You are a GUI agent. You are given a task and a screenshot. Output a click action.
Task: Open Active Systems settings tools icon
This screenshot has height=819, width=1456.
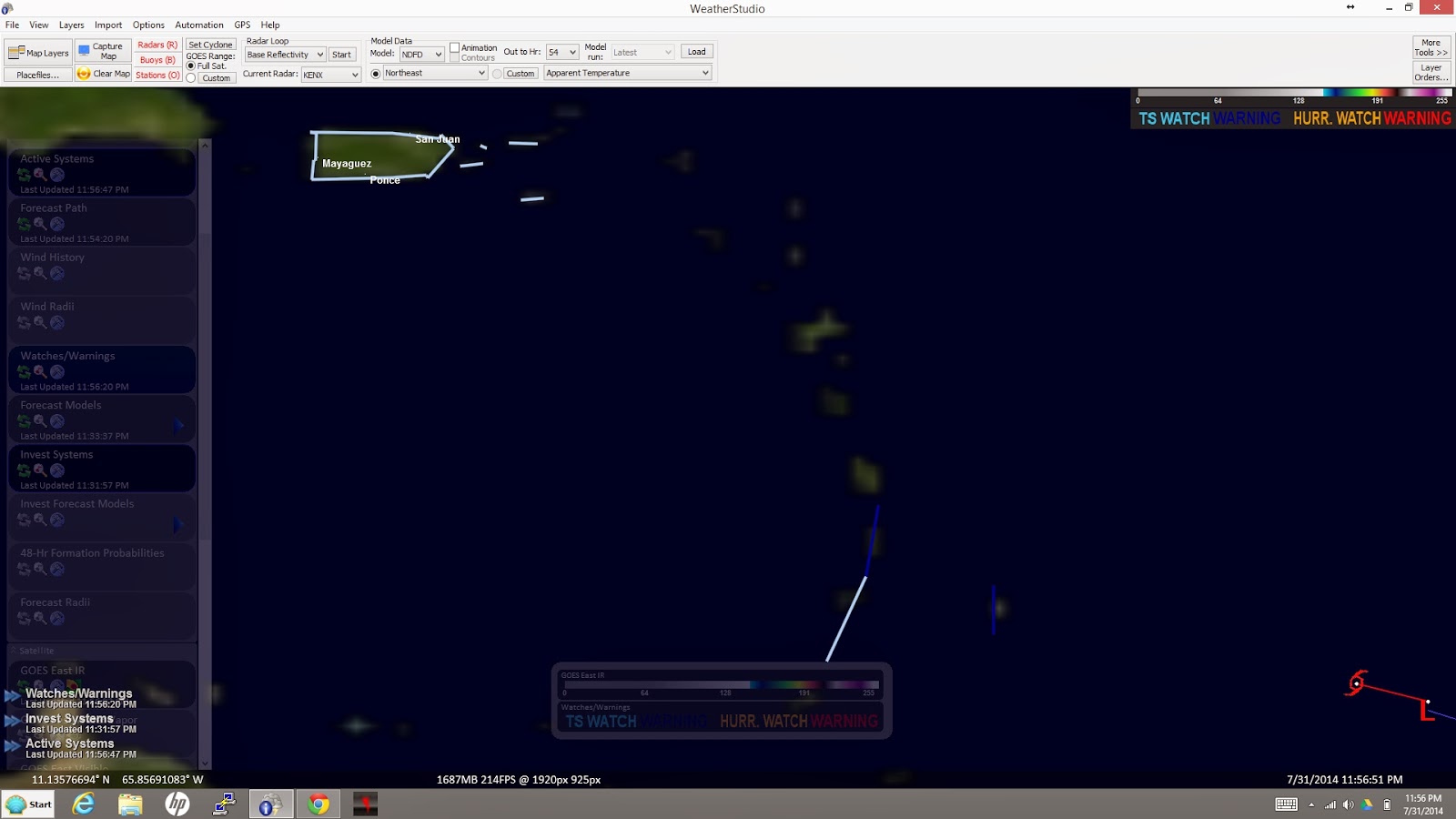[x=57, y=175]
